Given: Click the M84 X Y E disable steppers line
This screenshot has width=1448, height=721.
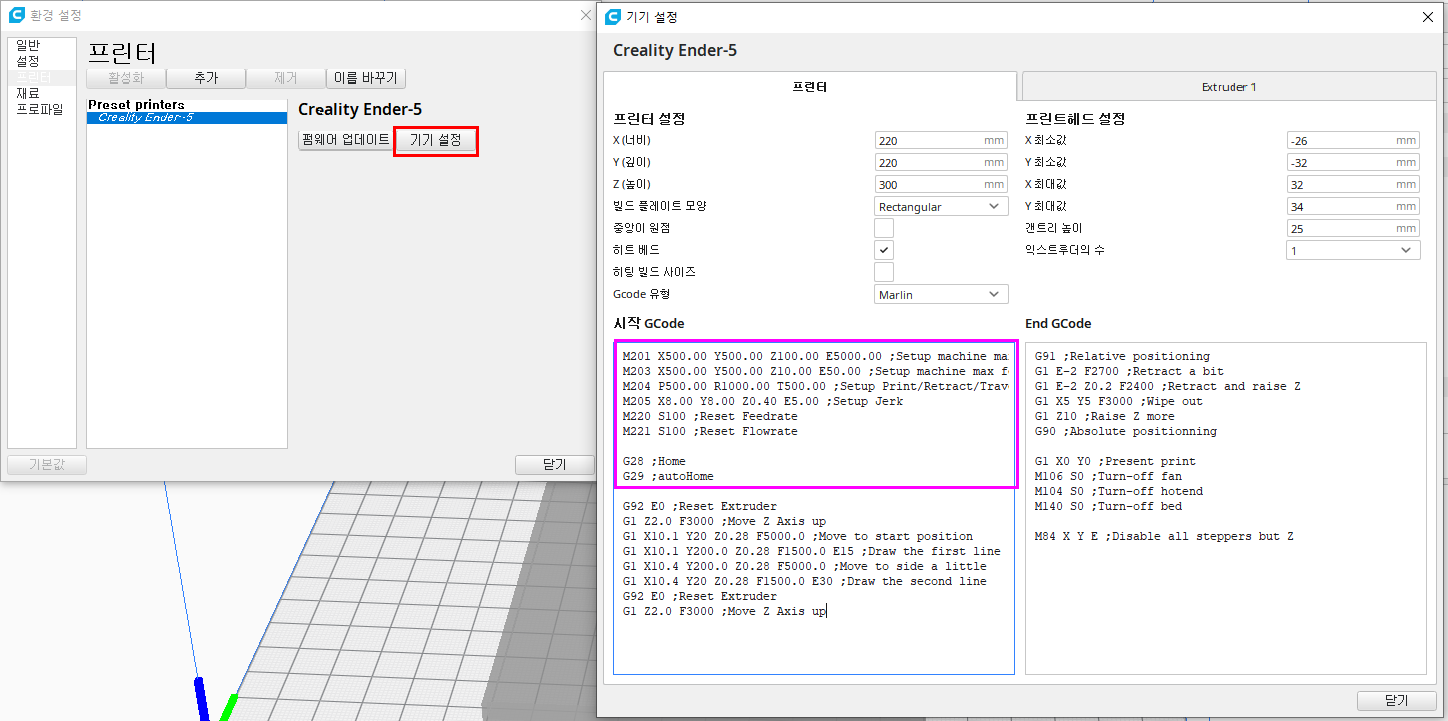Looking at the screenshot, I should point(1164,536).
